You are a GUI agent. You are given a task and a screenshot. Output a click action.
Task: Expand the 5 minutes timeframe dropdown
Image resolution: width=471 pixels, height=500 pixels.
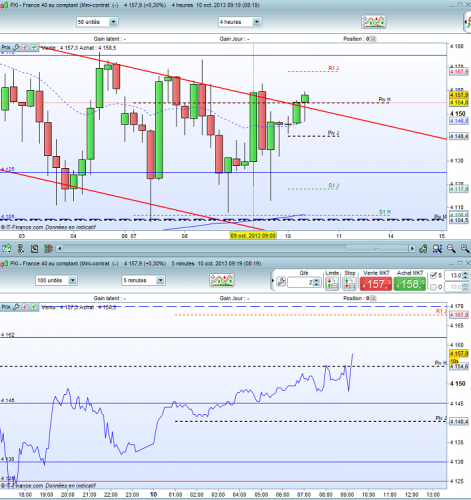click(160, 280)
